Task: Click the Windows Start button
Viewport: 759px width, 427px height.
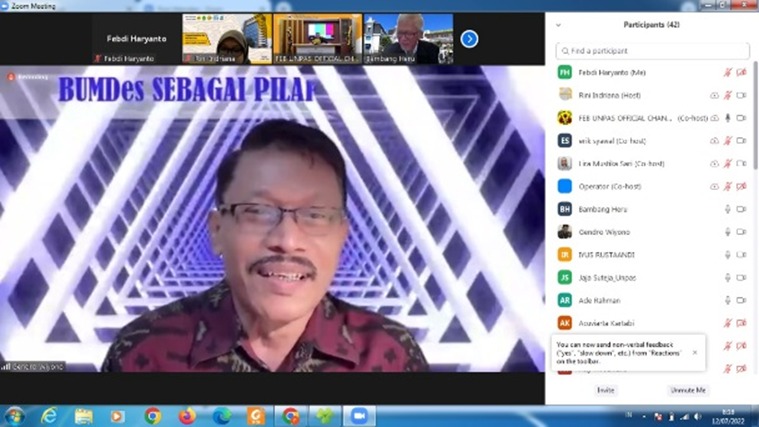Action: click(x=15, y=416)
